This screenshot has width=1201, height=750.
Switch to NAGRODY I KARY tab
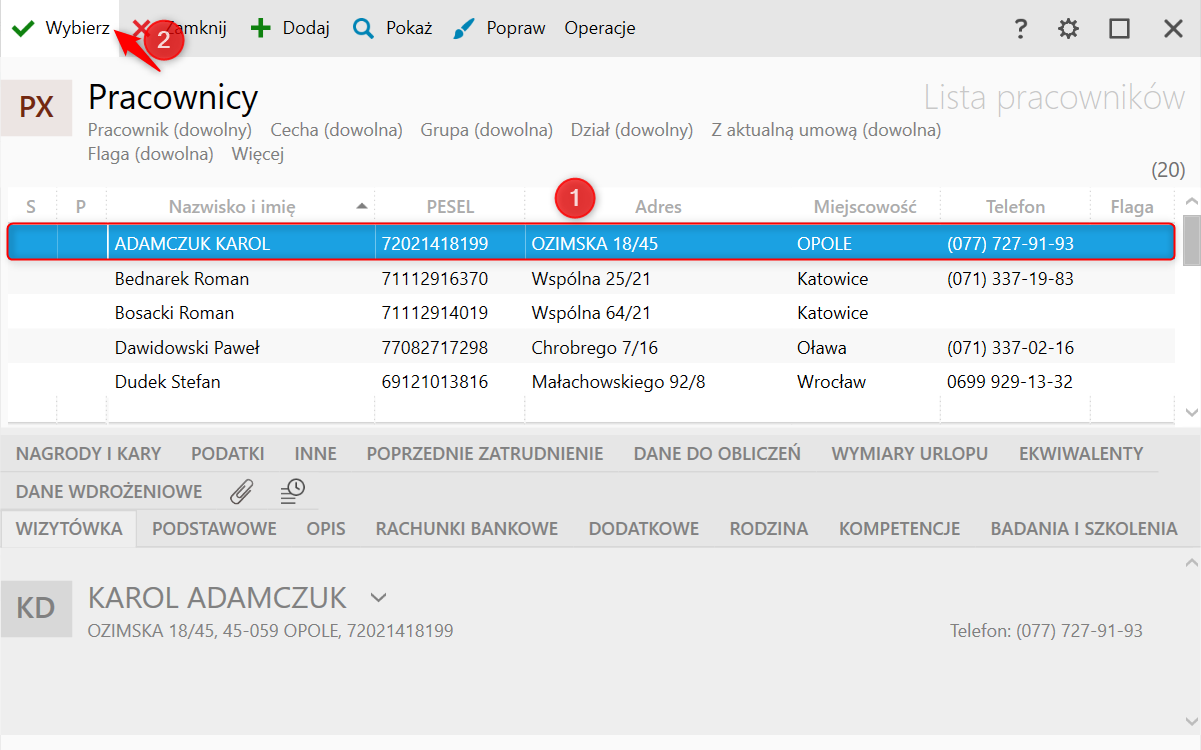pyautogui.click(x=88, y=454)
